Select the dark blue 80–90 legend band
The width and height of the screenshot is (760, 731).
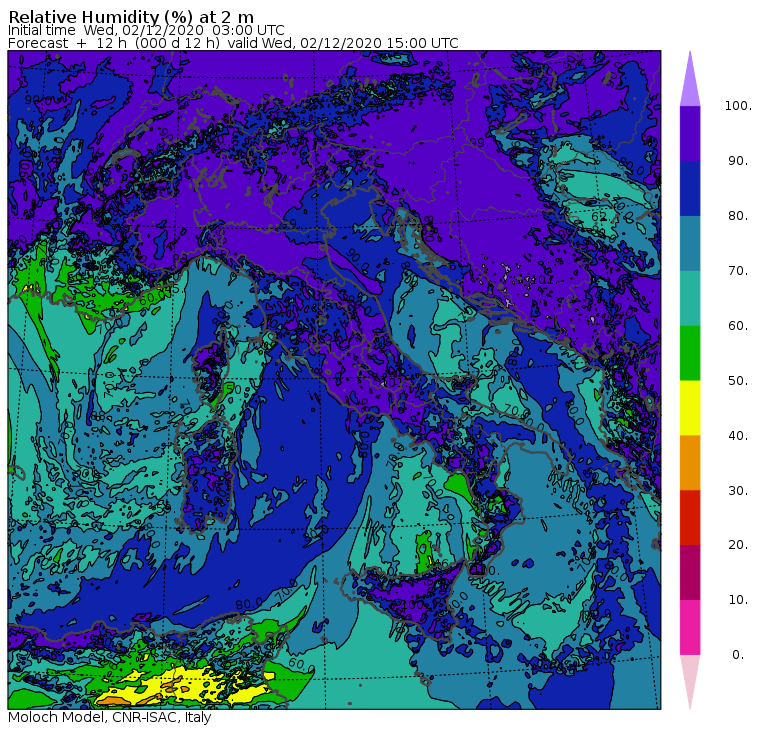click(690, 188)
